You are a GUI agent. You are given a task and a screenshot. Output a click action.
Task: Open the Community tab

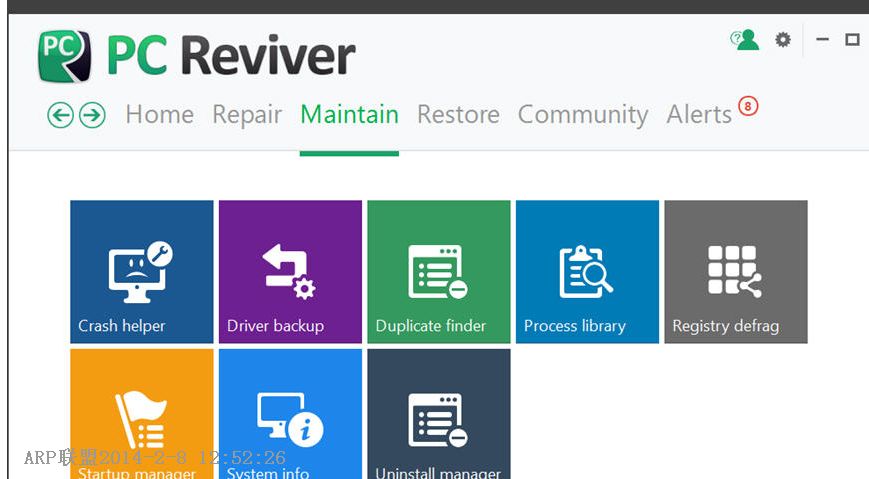[x=583, y=115]
